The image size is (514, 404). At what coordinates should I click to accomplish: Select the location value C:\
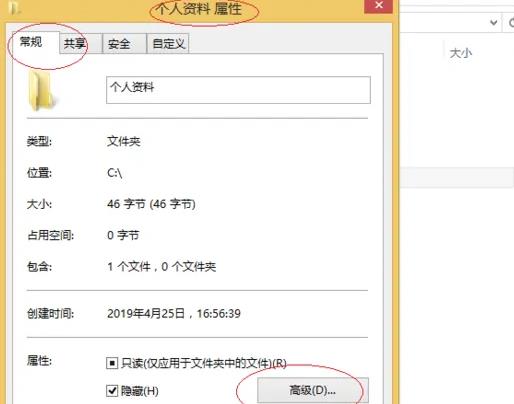(x=115, y=173)
